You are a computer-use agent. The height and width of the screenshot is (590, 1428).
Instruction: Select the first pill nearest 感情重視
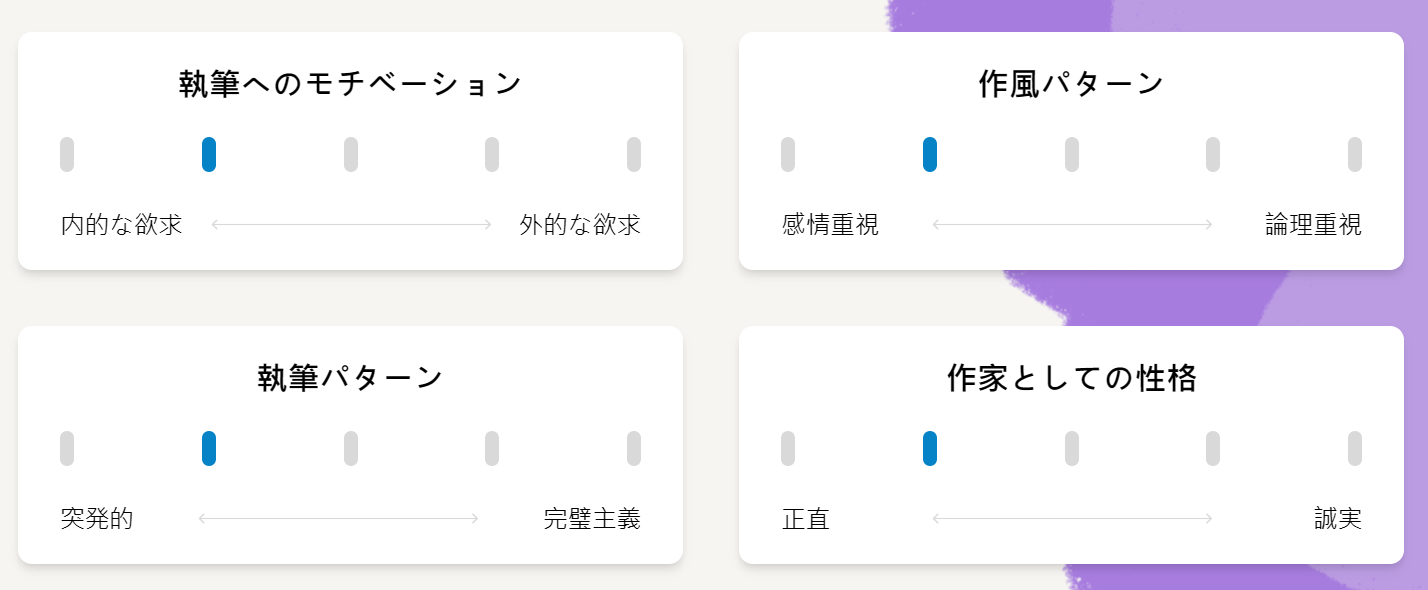point(788,155)
